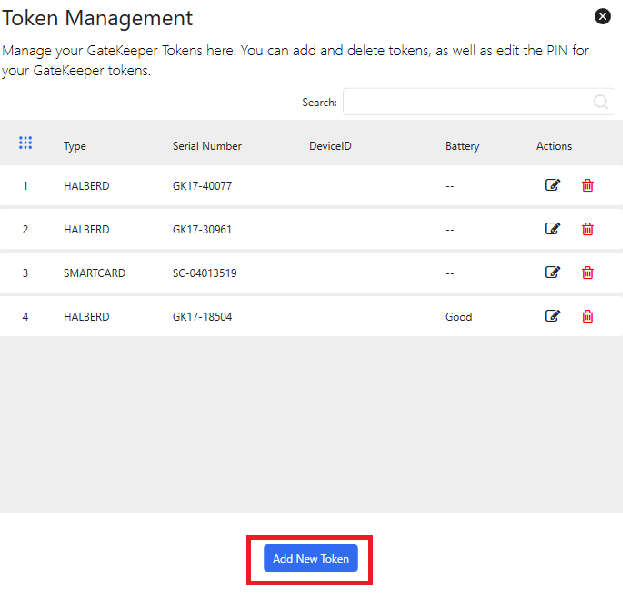Edit the token with Good battery

(552, 316)
